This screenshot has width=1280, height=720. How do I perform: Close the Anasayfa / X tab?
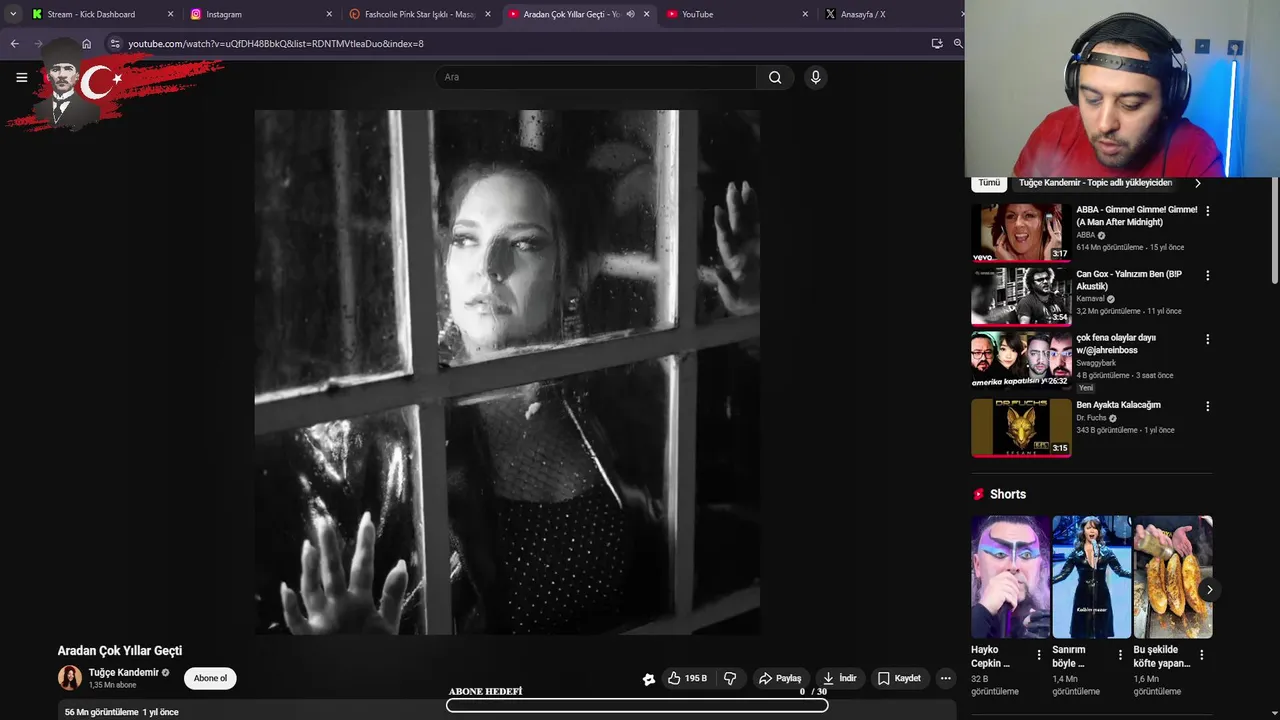[963, 14]
